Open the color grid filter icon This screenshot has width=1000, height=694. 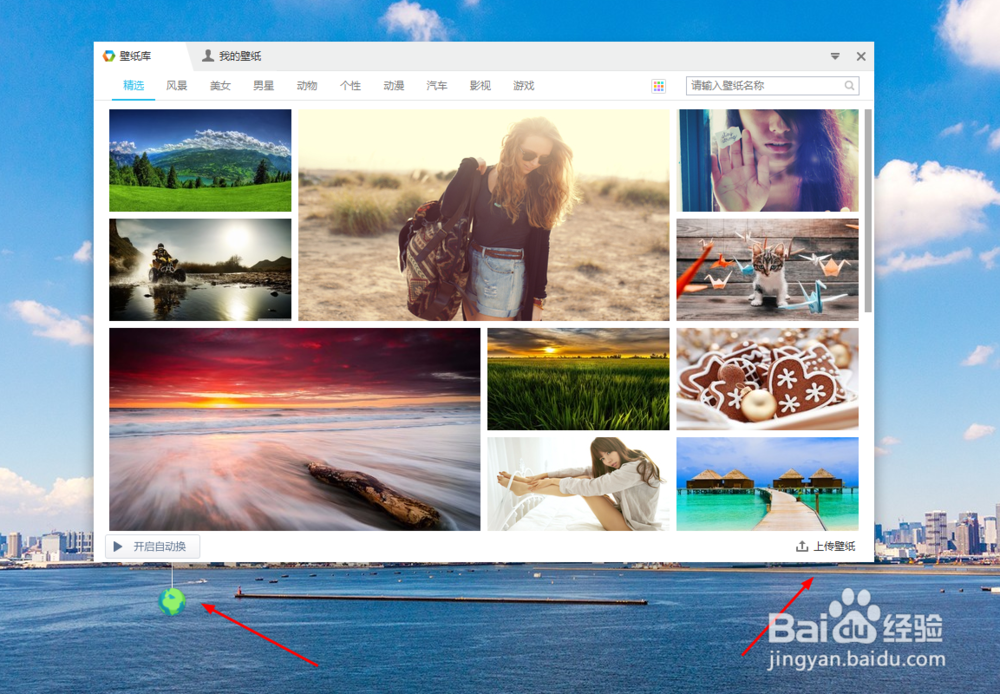(x=659, y=86)
